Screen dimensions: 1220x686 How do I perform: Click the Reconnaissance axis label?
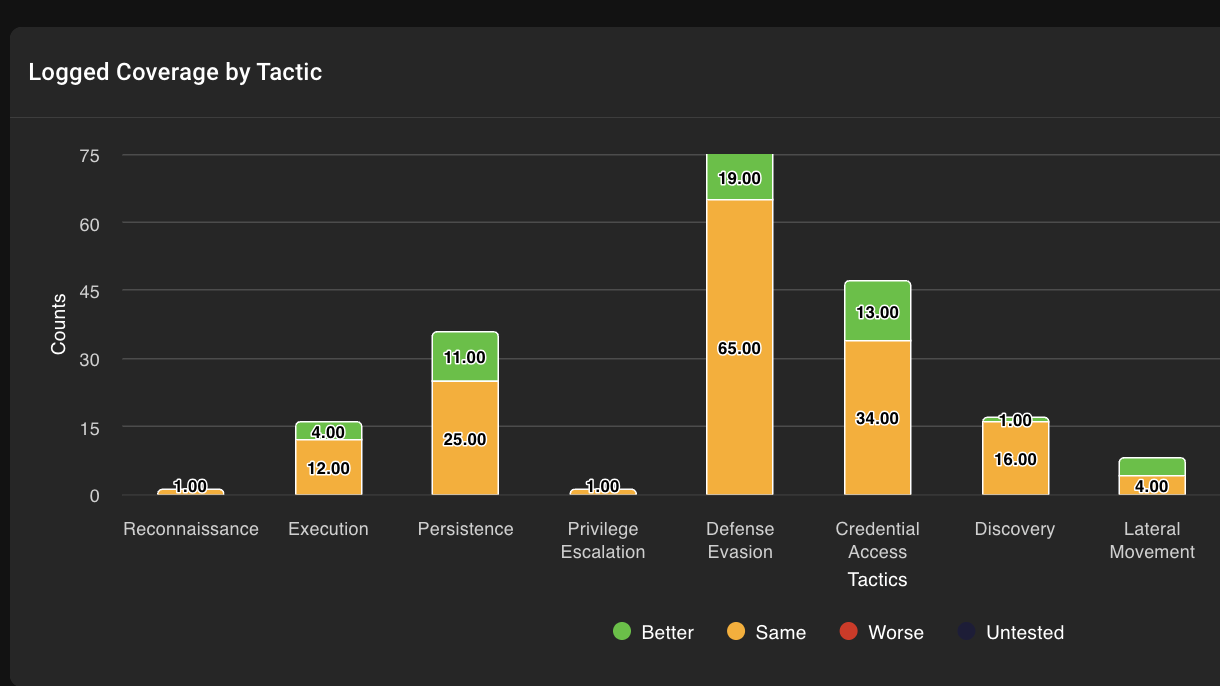pyautogui.click(x=191, y=529)
